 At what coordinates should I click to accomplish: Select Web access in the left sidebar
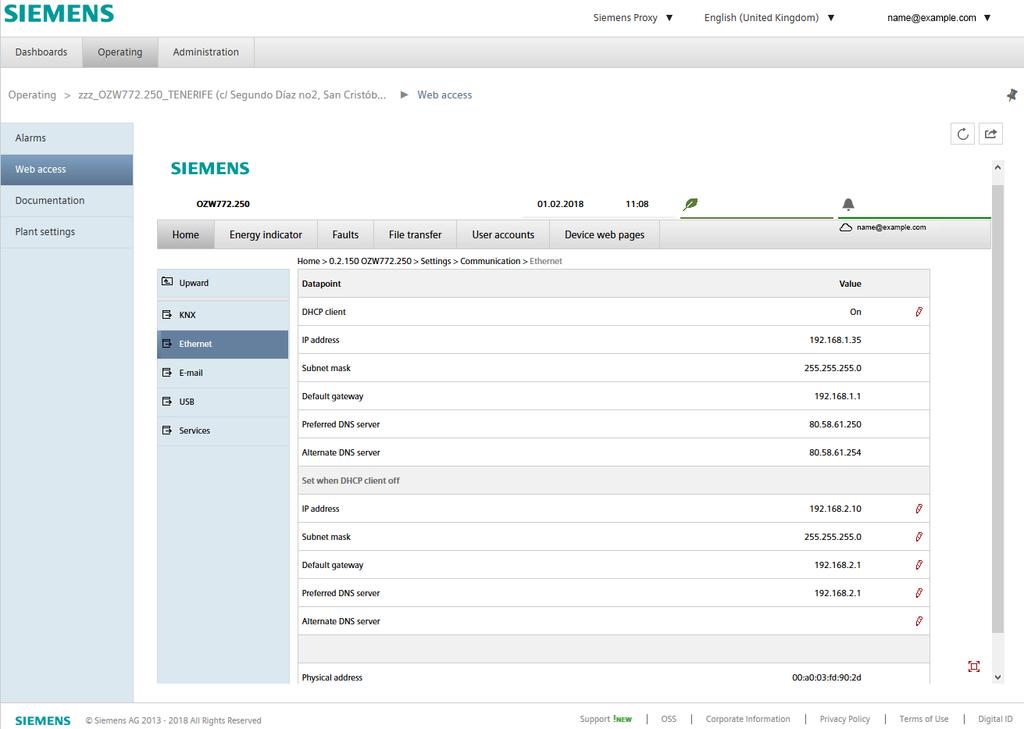[x=67, y=169]
